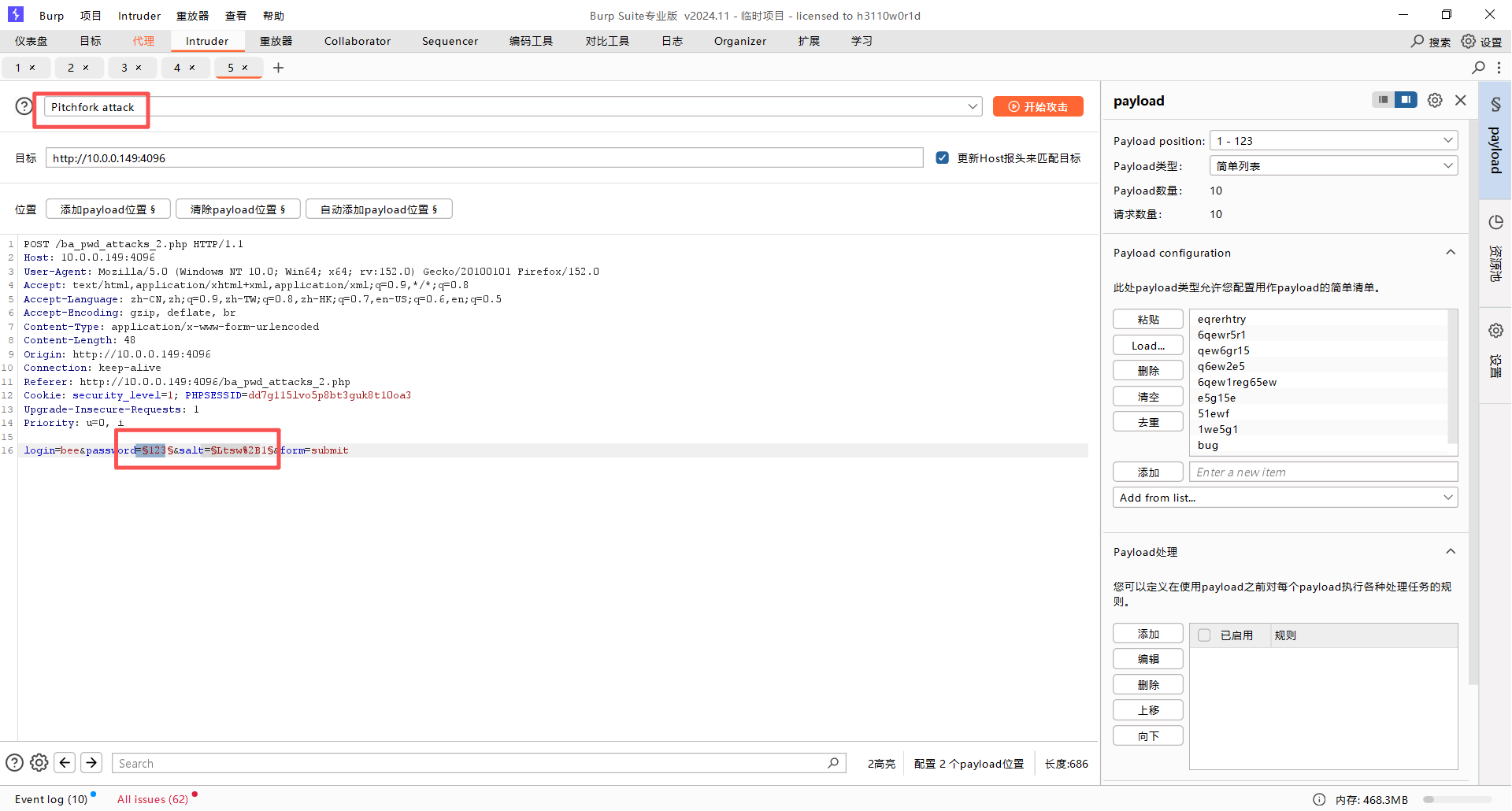Toggle the 已启用 header checkbox
Viewport: 1512px width, 811px height.
pos(1204,635)
